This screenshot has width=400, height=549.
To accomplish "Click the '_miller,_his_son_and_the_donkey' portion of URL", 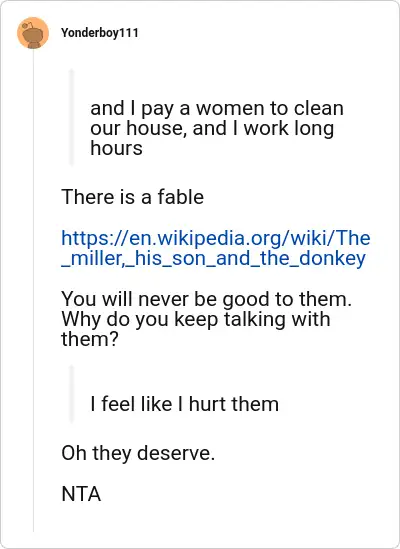I will coord(213,258).
